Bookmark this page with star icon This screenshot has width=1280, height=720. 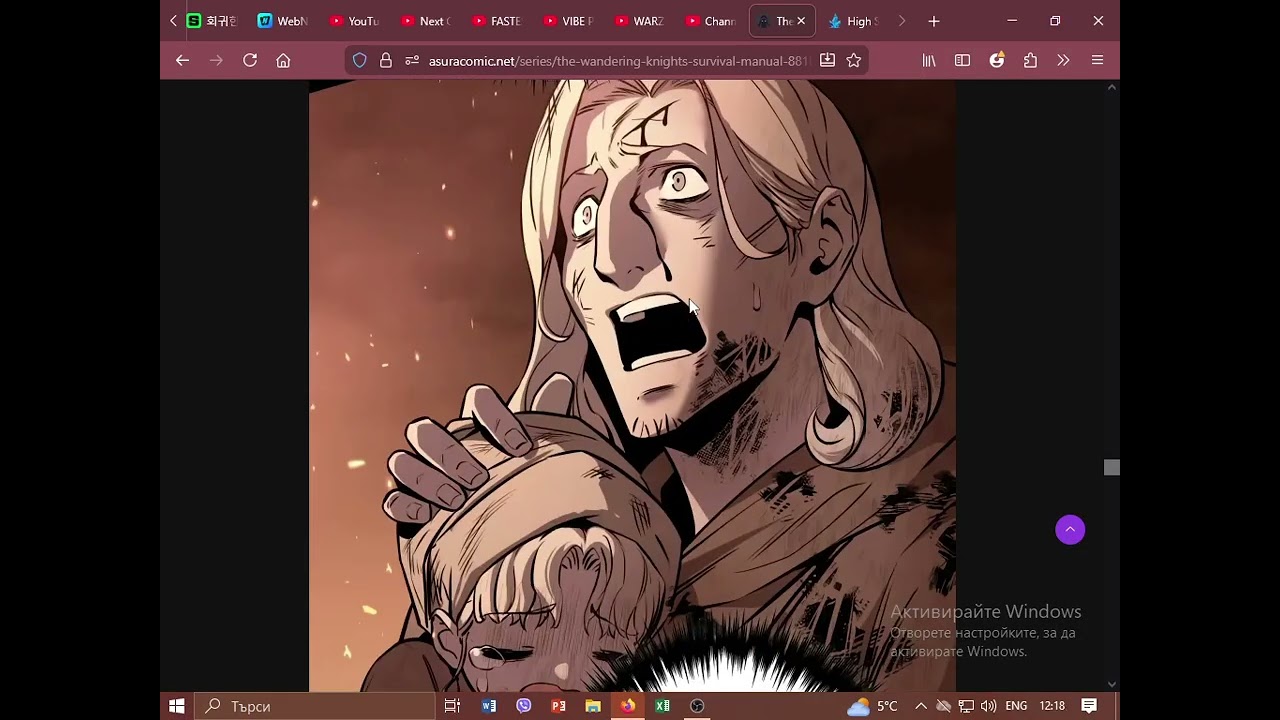854,60
